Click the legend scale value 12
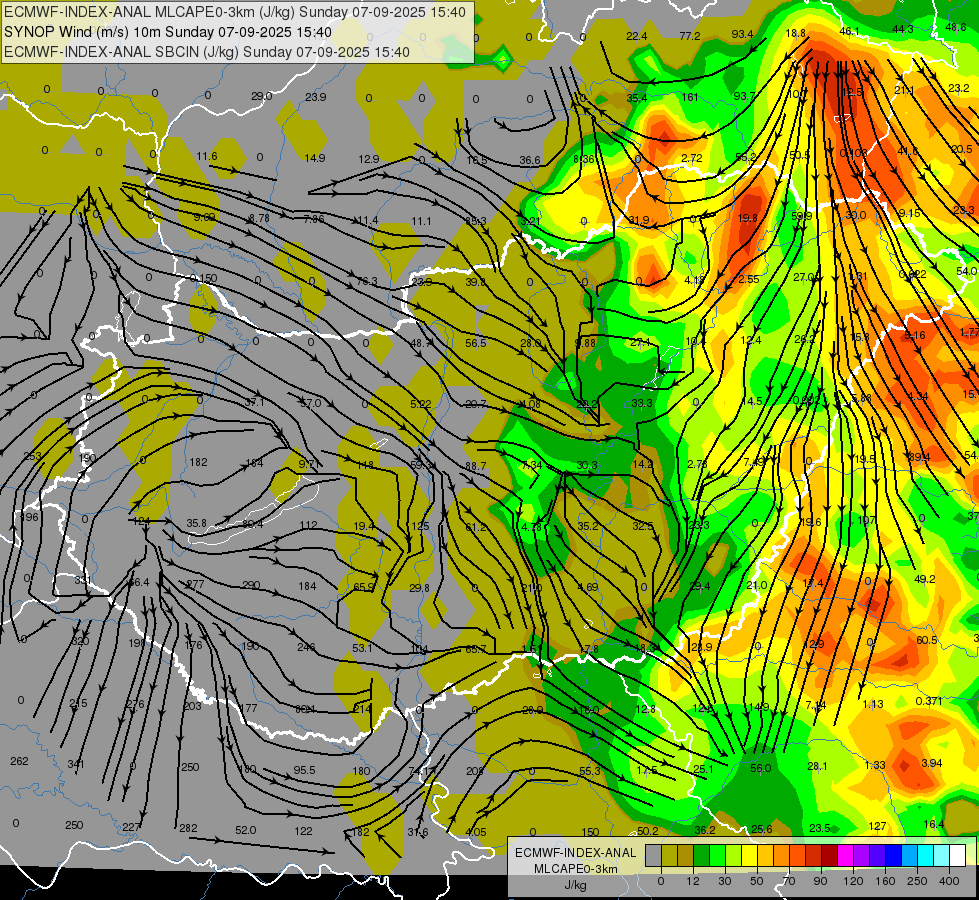 693,882
